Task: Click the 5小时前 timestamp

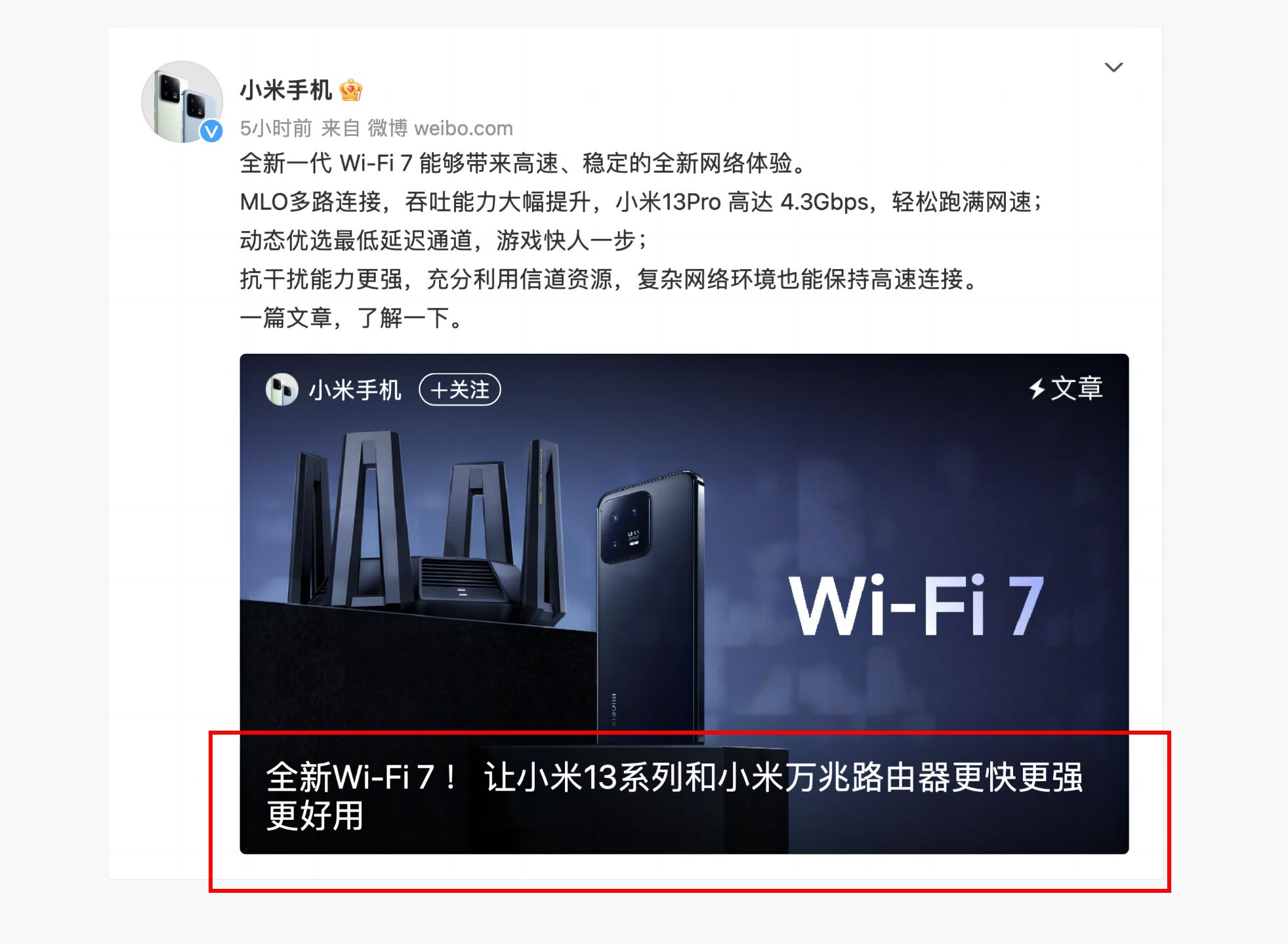Action: point(276,128)
